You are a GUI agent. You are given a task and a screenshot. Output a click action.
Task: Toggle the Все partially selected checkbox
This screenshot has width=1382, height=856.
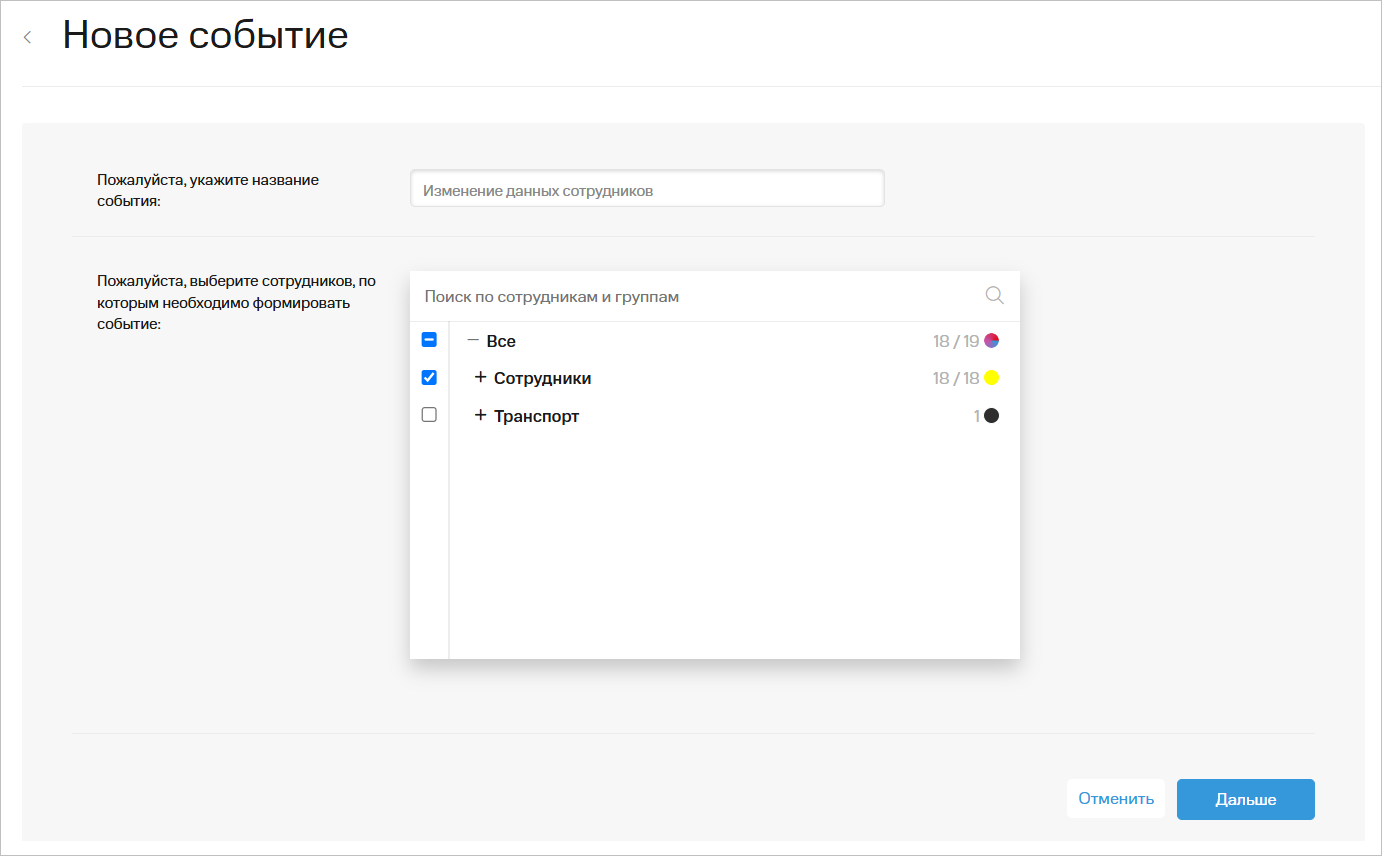pyautogui.click(x=429, y=340)
